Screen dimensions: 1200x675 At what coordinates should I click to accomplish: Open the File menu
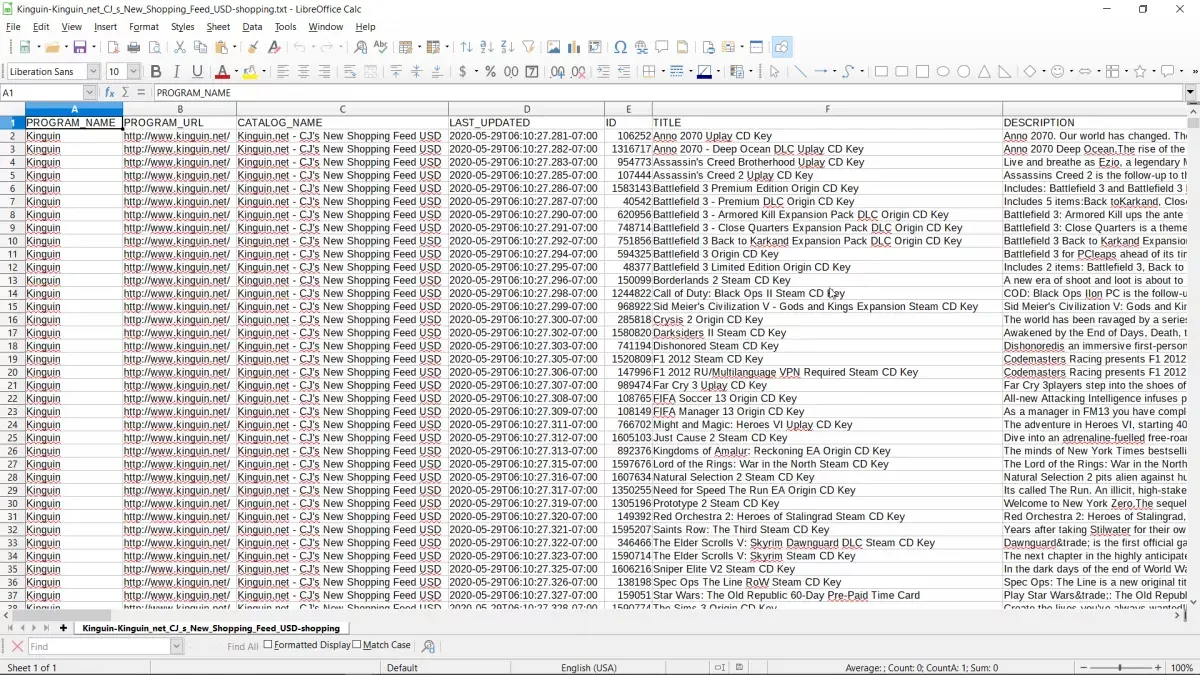point(13,27)
